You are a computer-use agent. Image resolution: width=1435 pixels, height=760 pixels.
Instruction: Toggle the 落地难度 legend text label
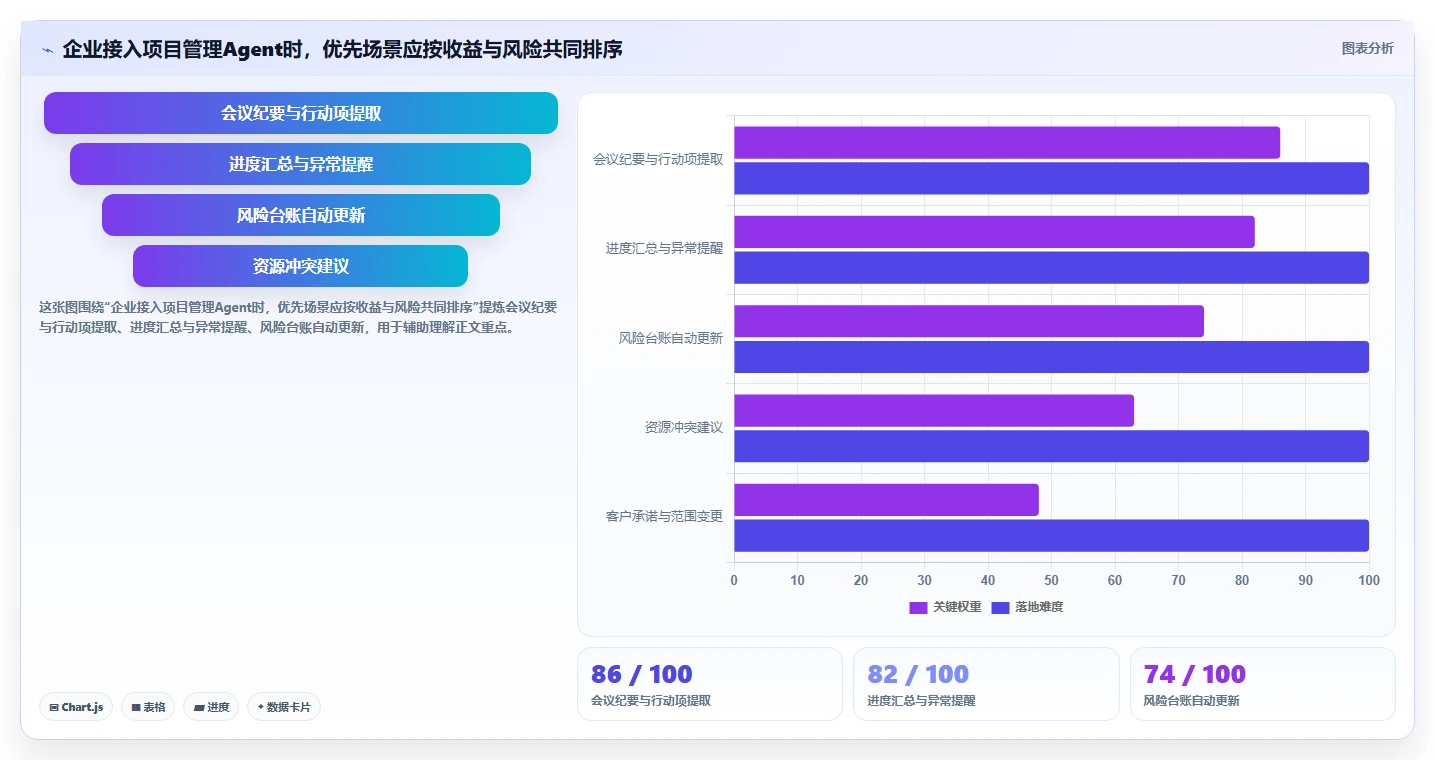tap(1039, 607)
